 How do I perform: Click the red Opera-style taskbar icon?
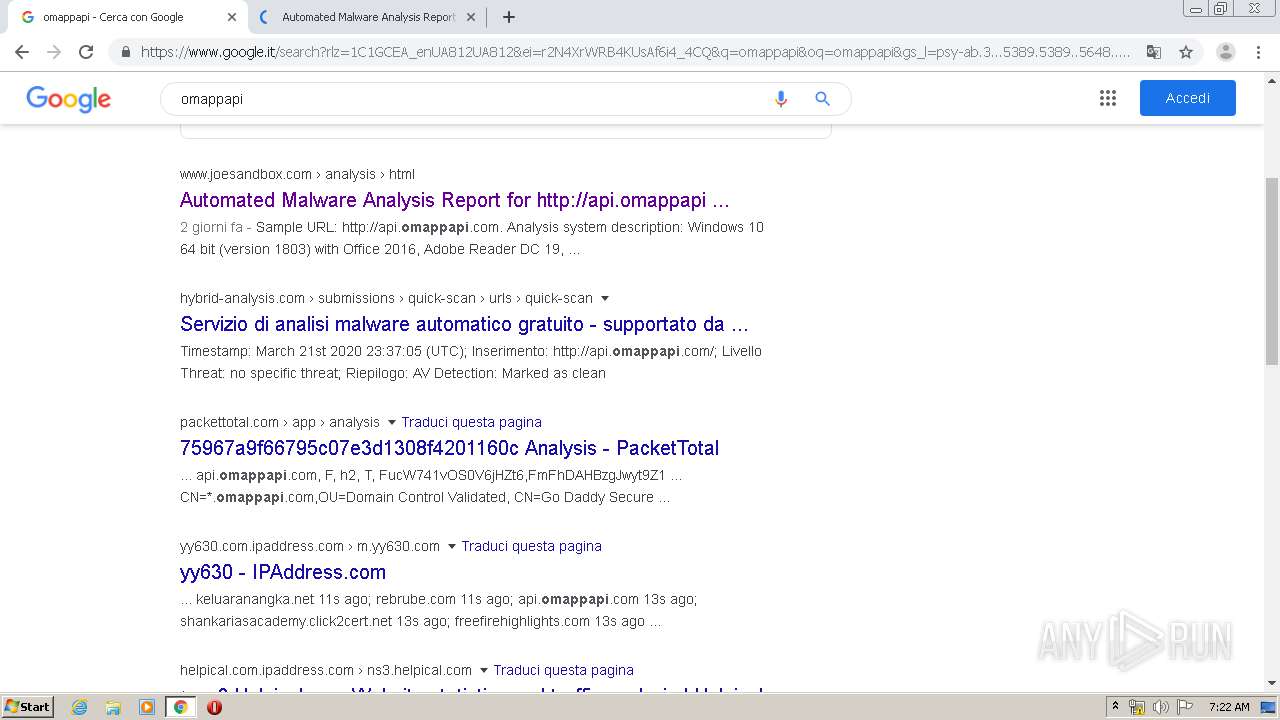214,707
